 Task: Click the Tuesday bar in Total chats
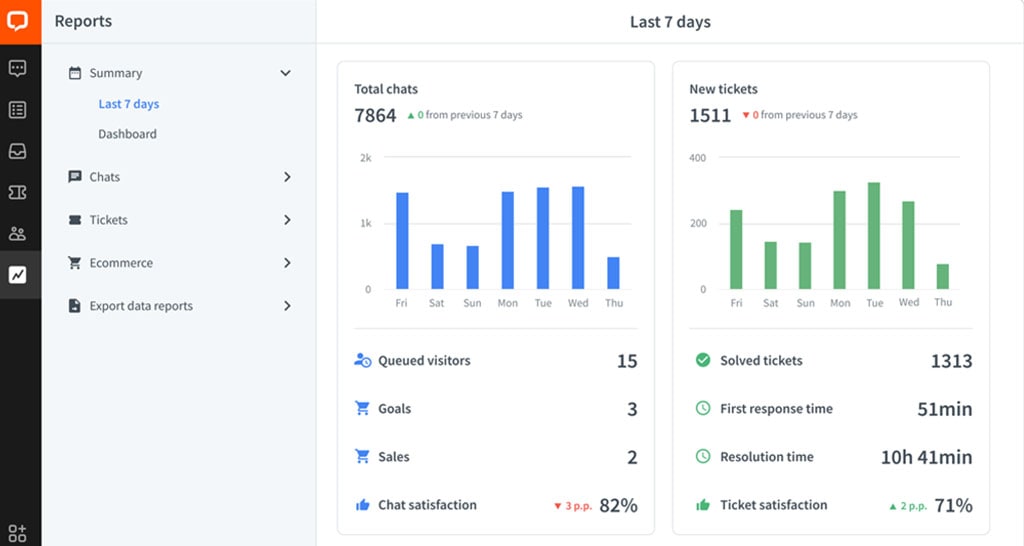point(543,238)
